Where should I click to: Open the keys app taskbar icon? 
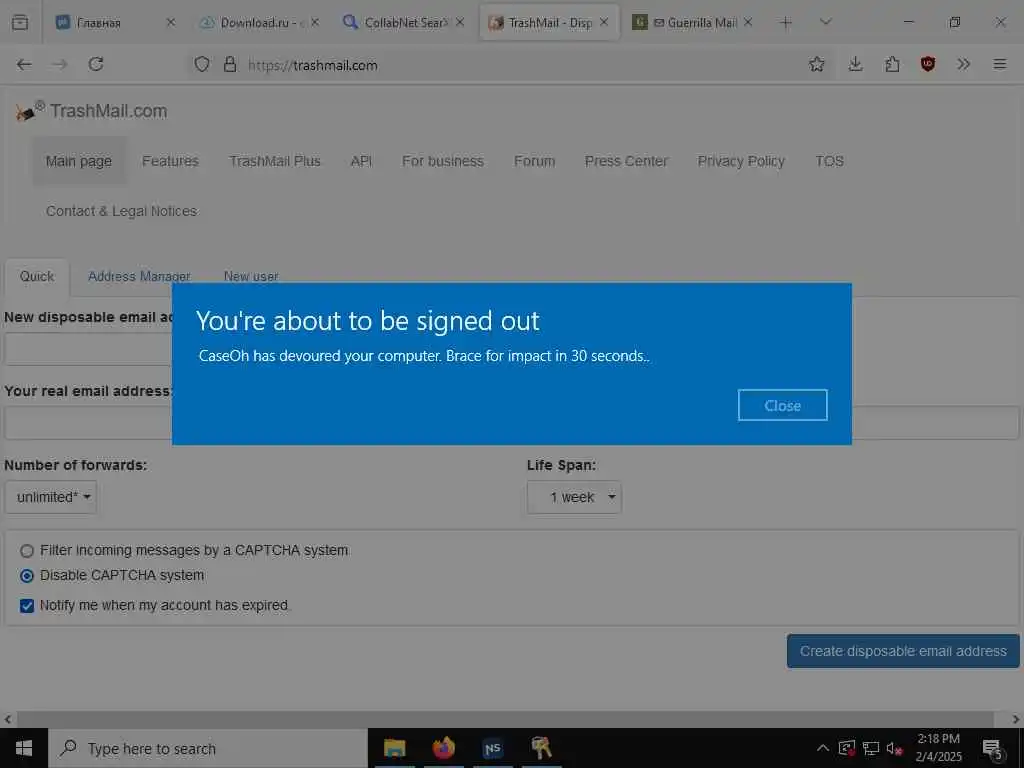pos(541,748)
